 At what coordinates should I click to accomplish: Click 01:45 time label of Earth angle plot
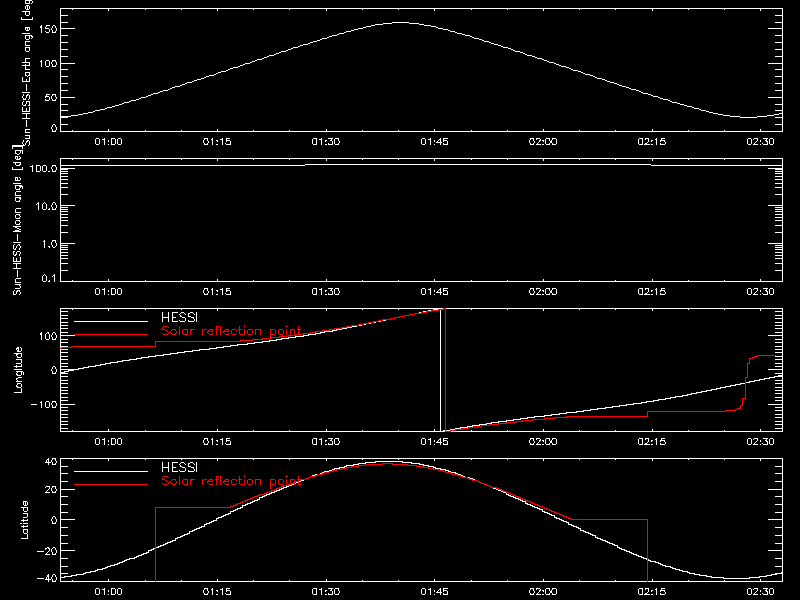coord(434,142)
